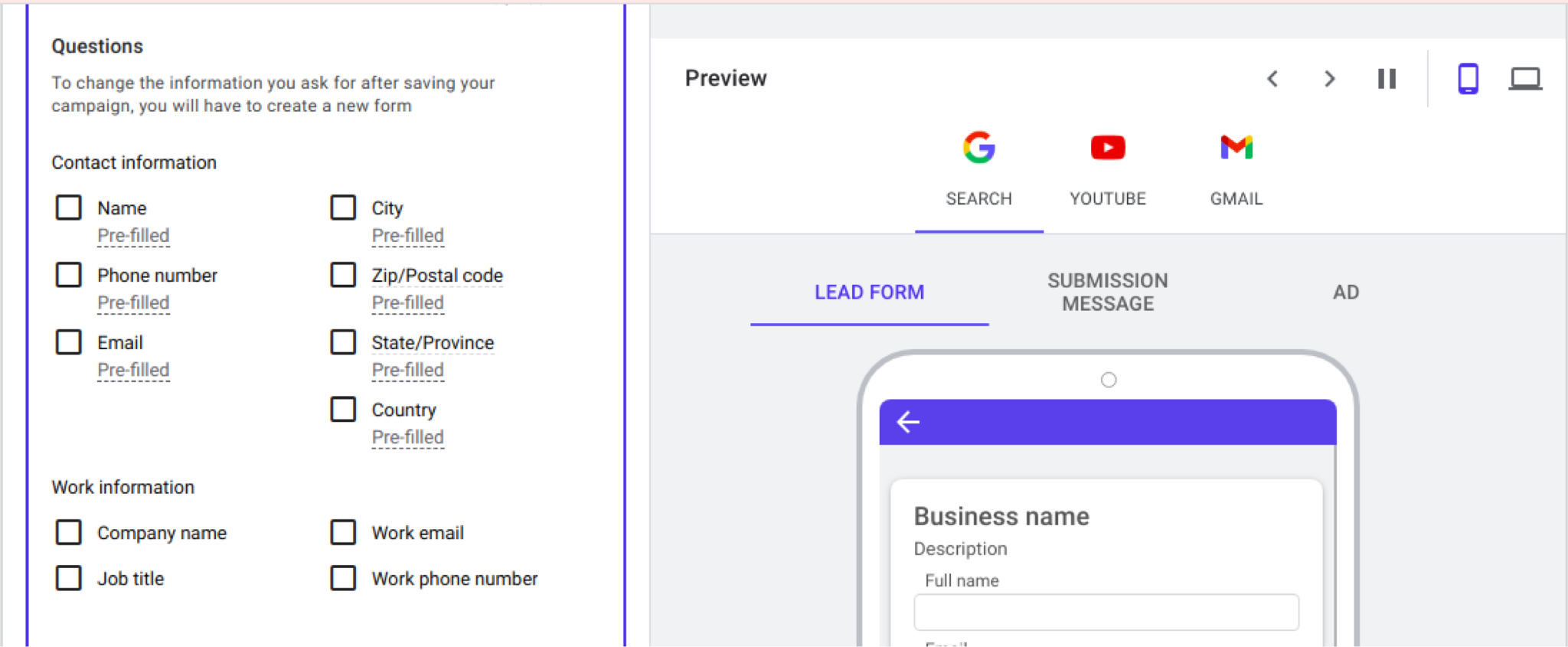Open the Submission Message tab

point(1107,292)
